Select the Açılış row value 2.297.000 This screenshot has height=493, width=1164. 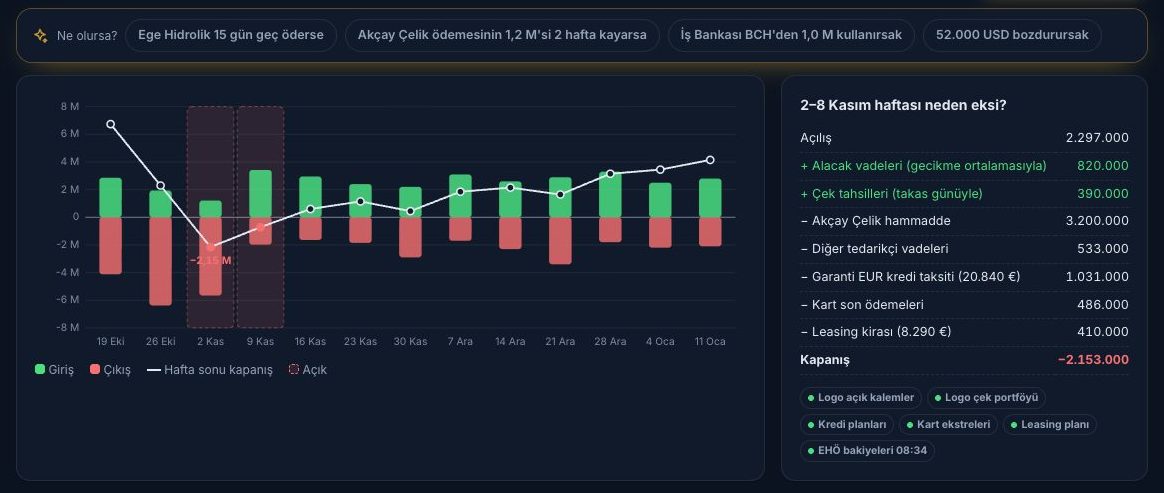coord(1096,138)
